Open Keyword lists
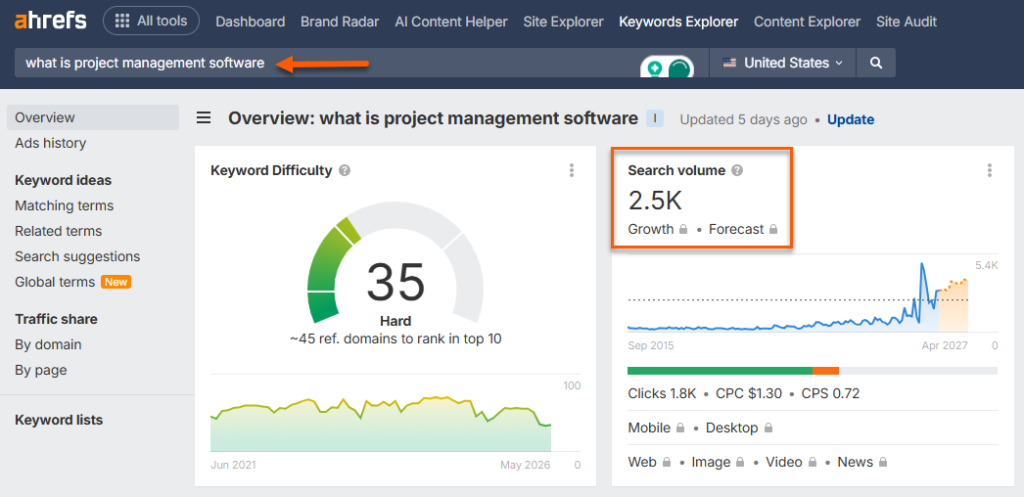1024x497 pixels. [x=59, y=420]
